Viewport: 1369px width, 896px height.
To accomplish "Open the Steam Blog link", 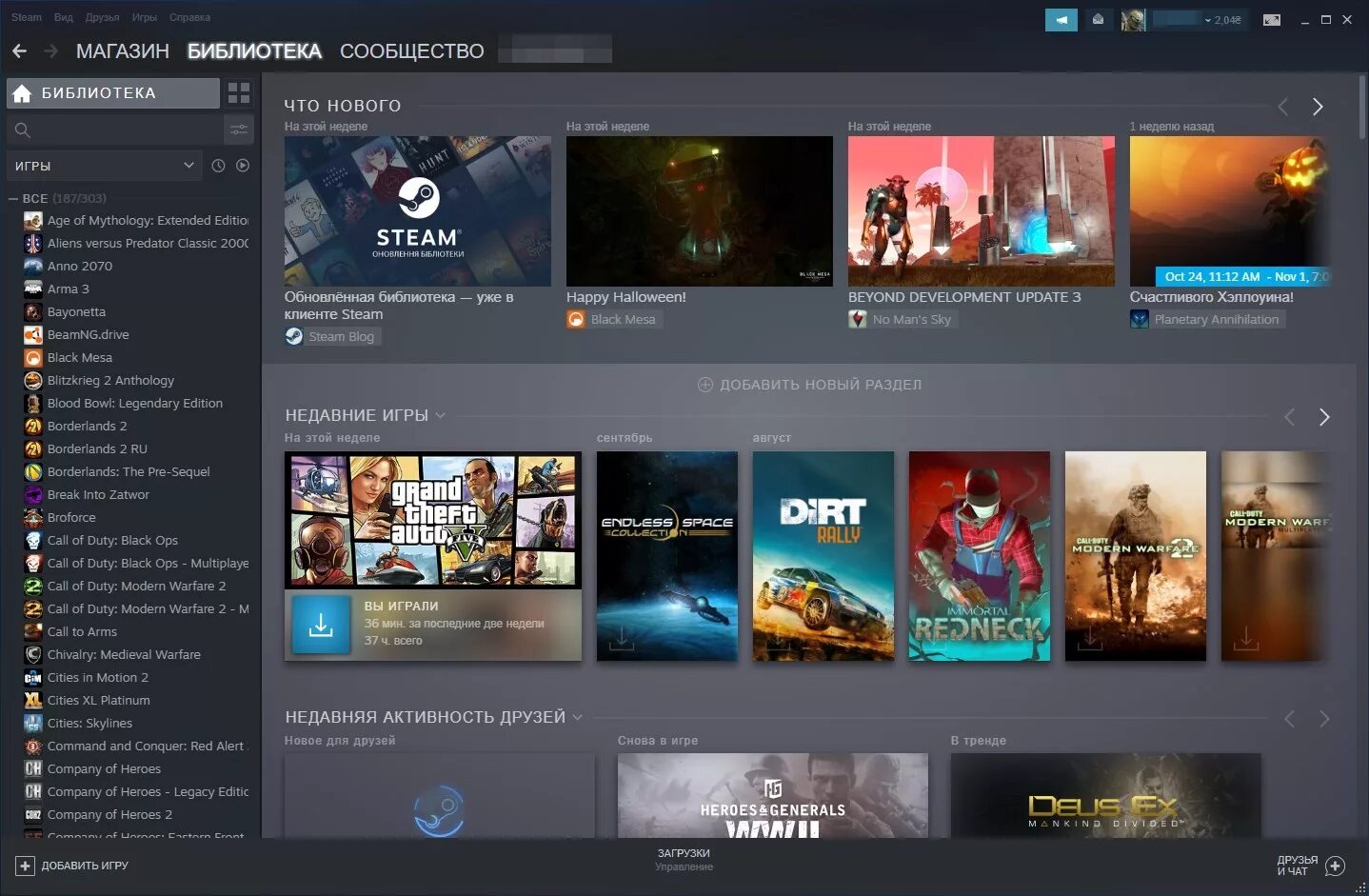I will tap(333, 336).
